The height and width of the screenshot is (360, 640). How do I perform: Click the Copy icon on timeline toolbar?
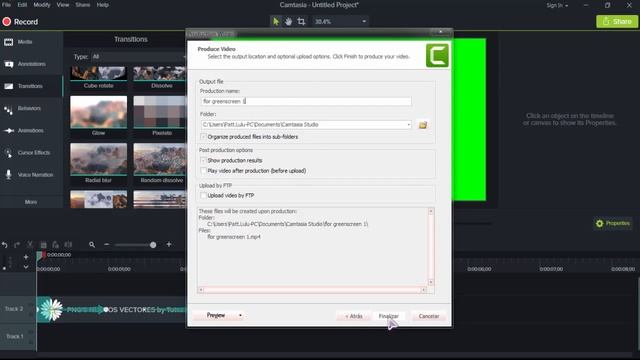point(43,245)
